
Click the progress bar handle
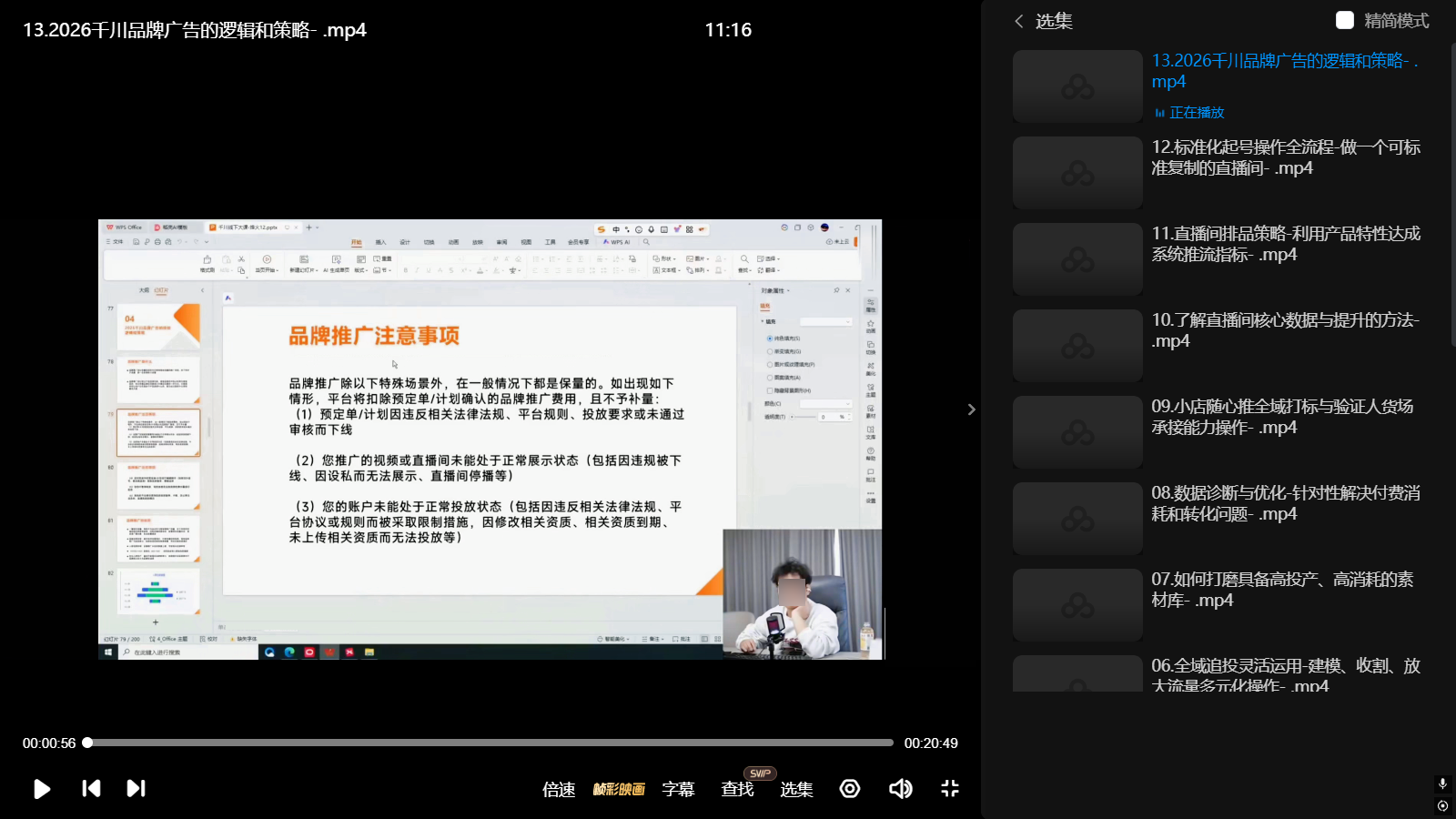[87, 743]
